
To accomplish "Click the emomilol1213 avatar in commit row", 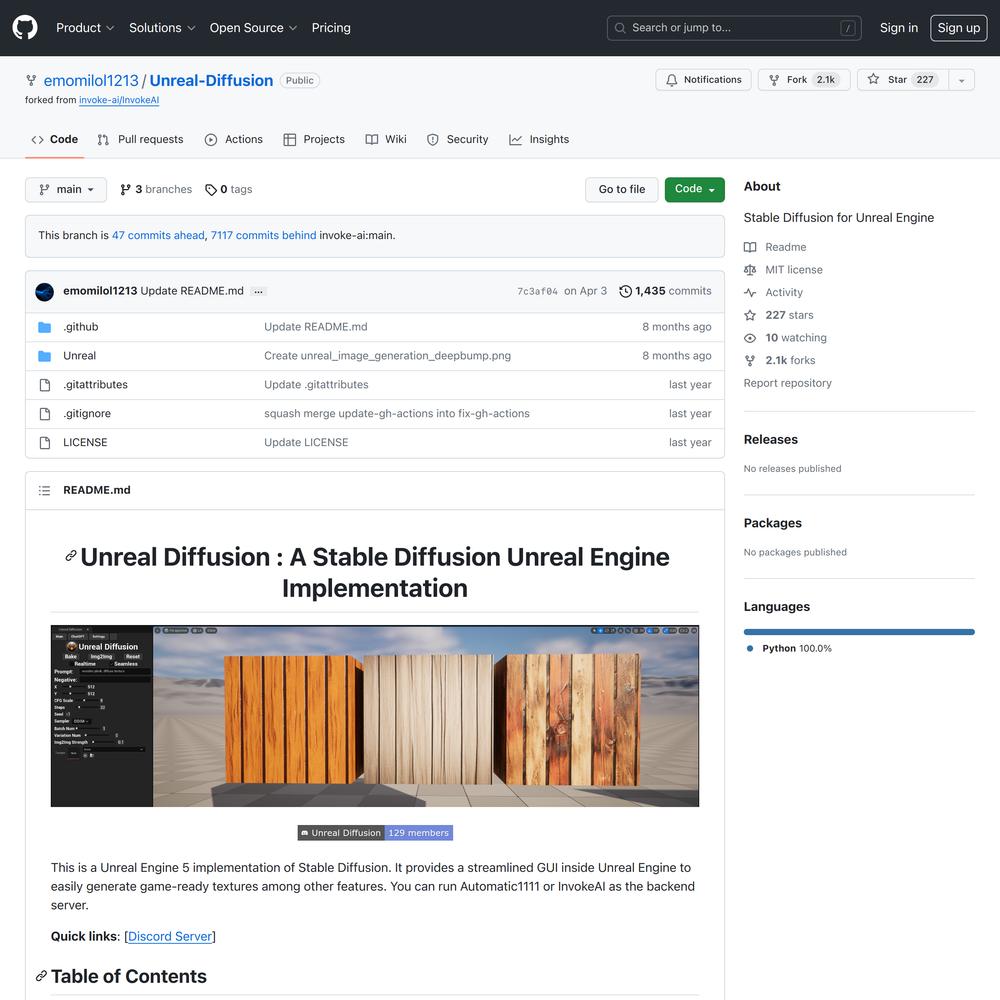I will pyautogui.click(x=45, y=291).
